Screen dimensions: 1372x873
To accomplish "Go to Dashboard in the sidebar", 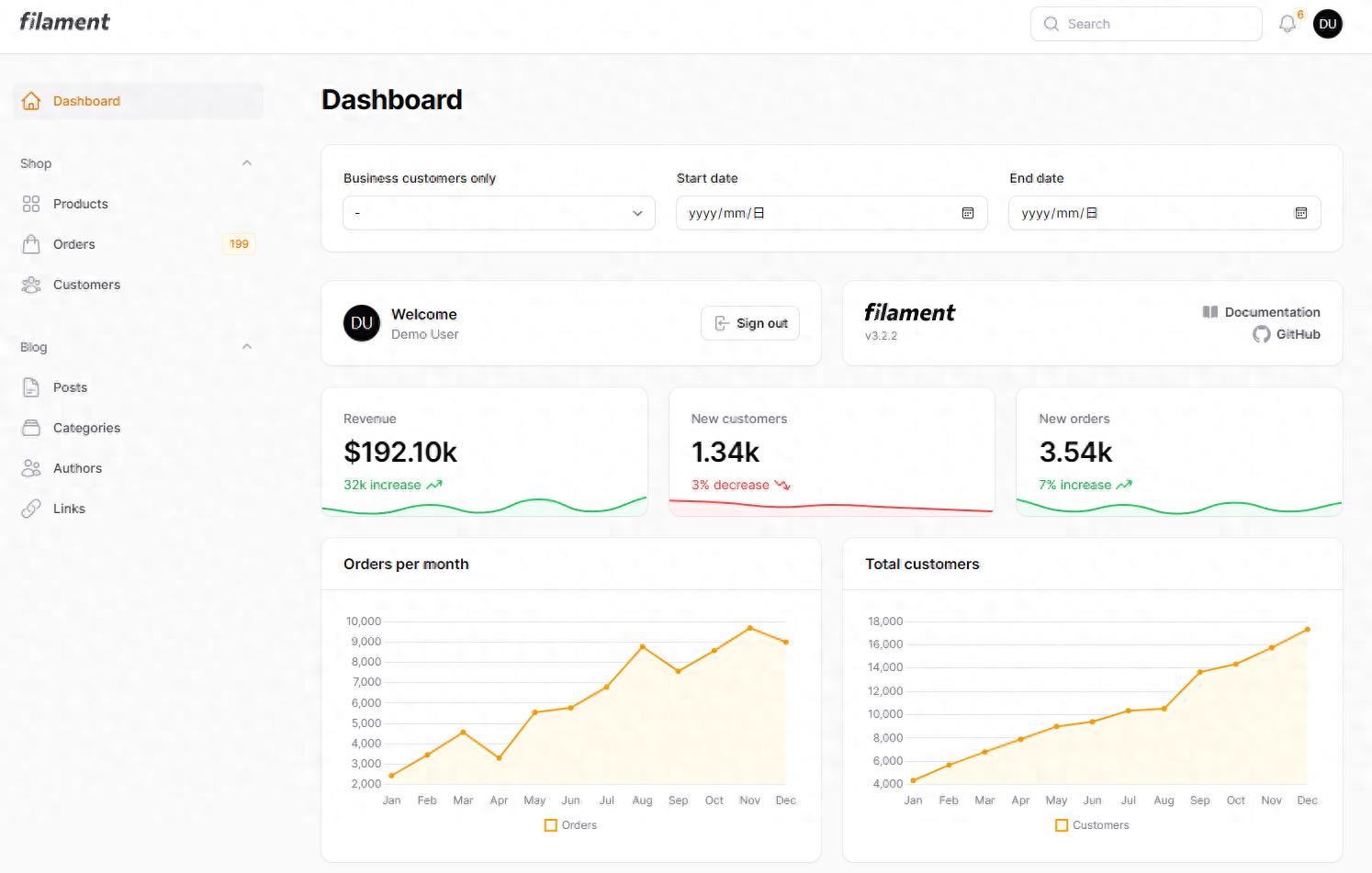I will click(x=86, y=101).
